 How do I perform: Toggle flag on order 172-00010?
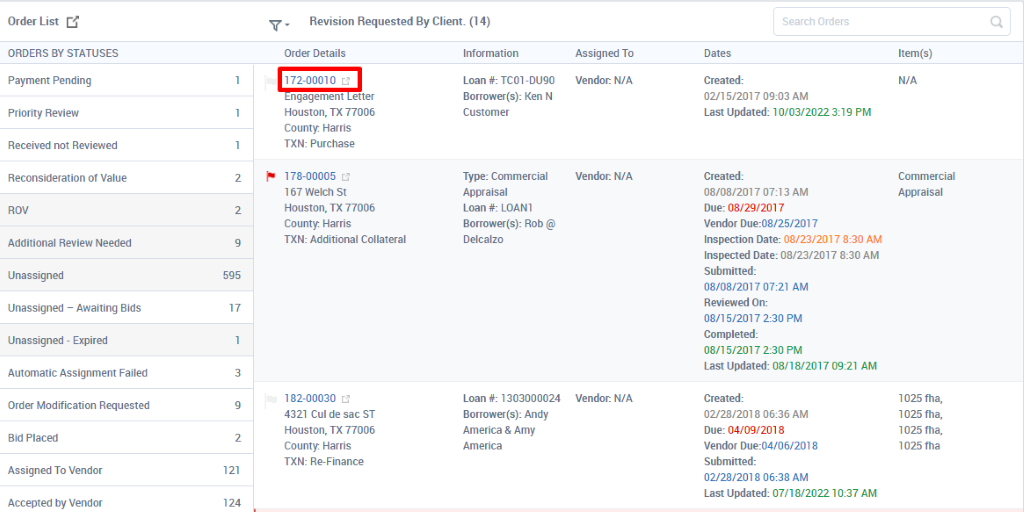point(270,82)
